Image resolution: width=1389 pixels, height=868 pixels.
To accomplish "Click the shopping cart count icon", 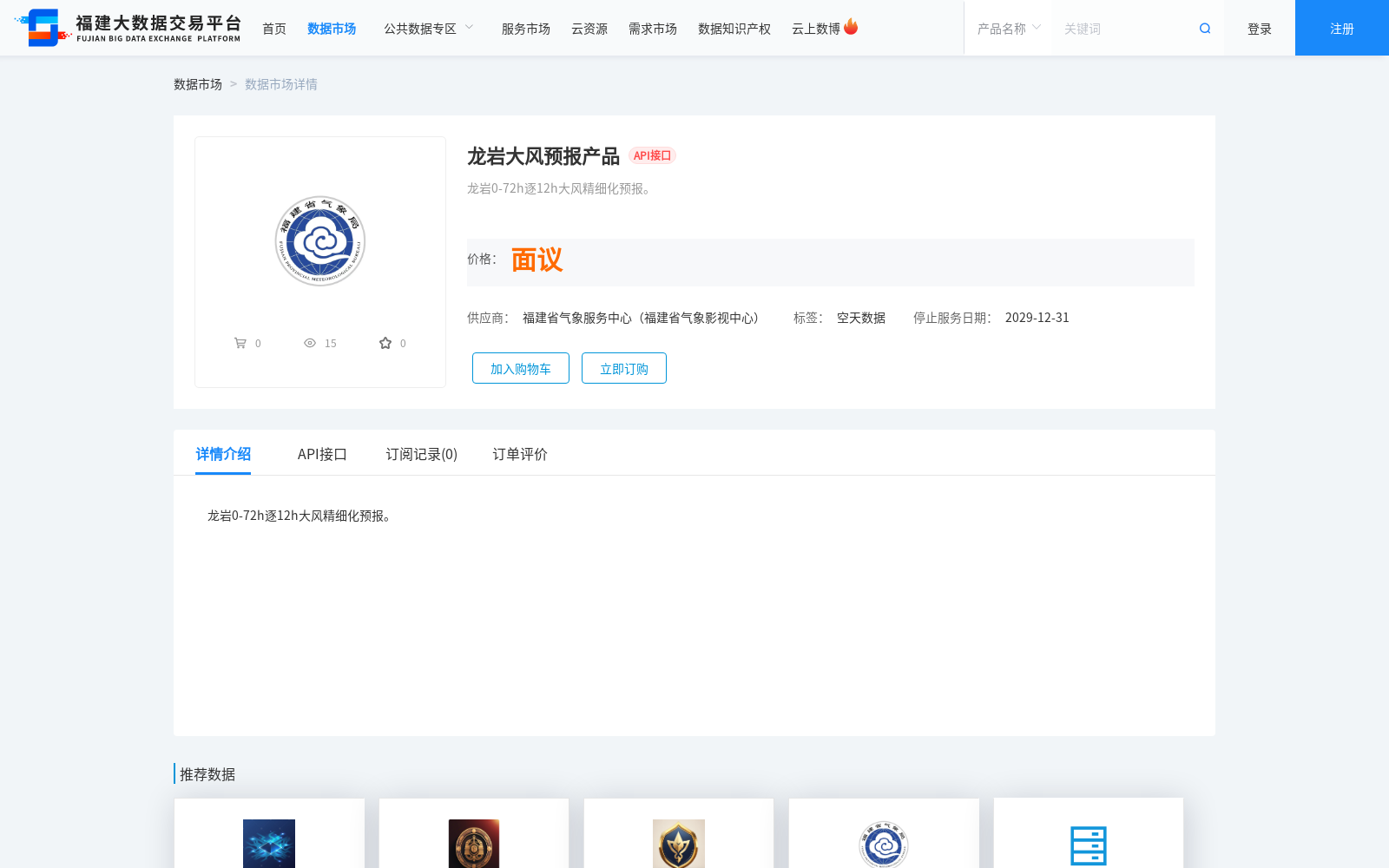I will pos(240,343).
